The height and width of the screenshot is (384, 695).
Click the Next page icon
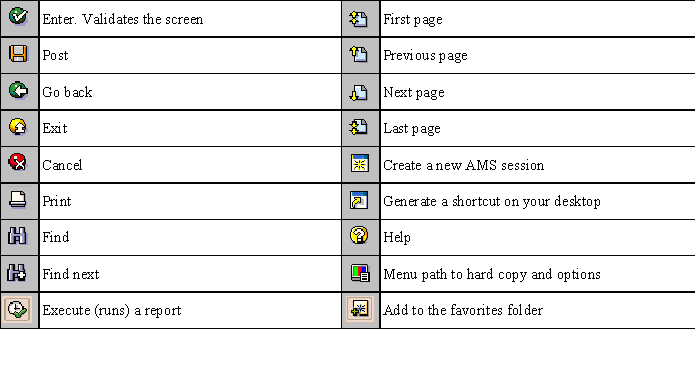[359, 92]
